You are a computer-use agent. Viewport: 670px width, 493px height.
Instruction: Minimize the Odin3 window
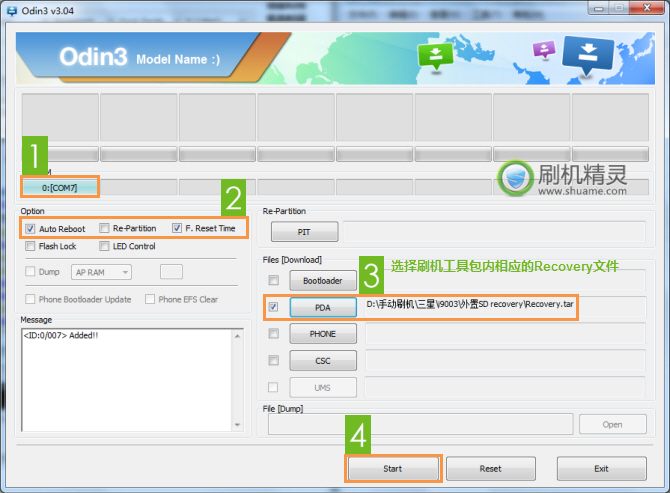599,8
